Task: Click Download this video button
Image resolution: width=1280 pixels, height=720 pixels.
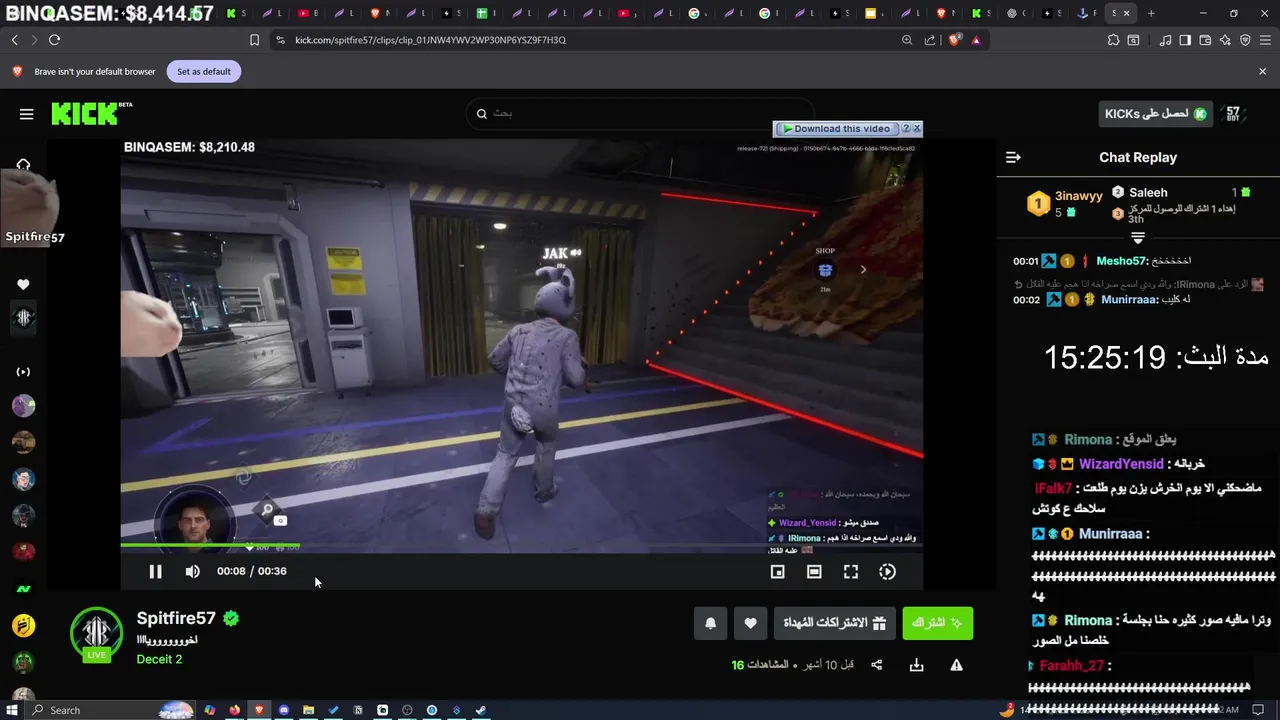Action: point(836,128)
